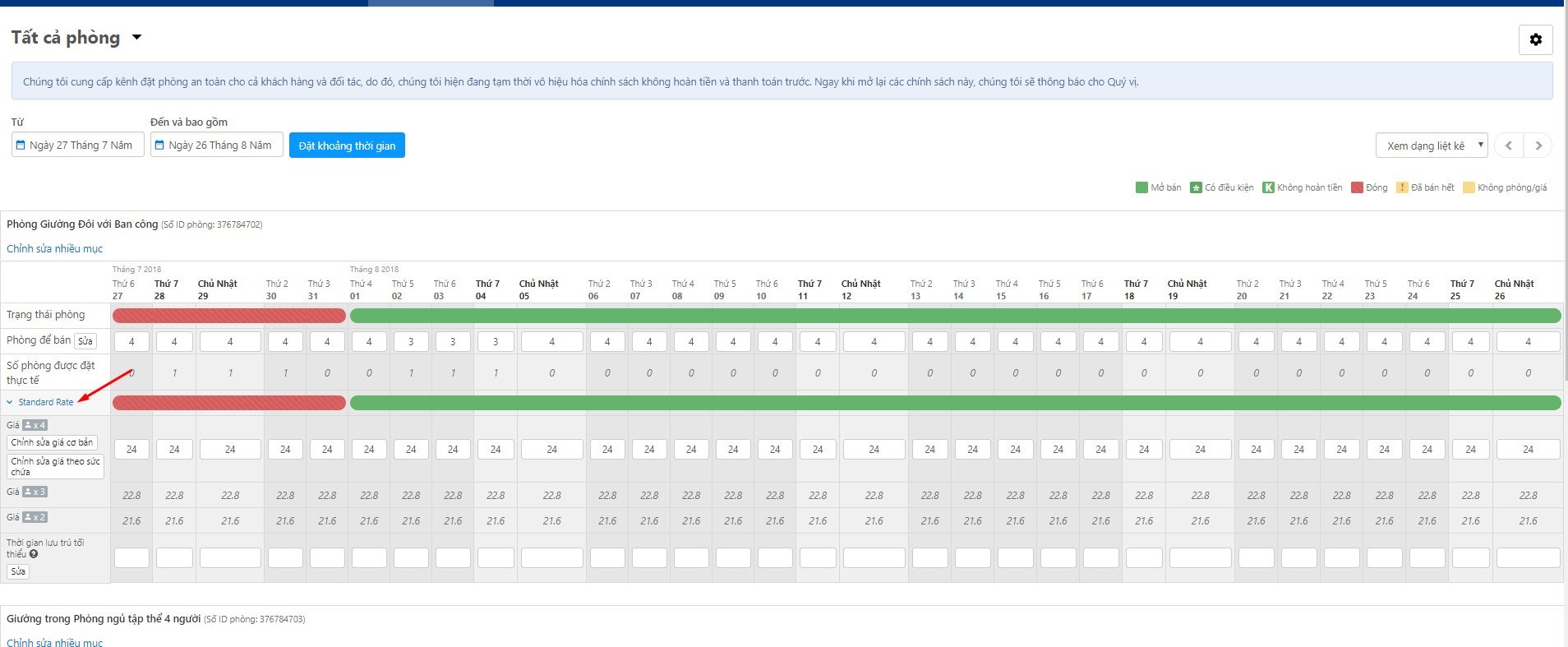Click the 'Thứ 7 28' date column header
The image size is (1568, 647).
166,289
